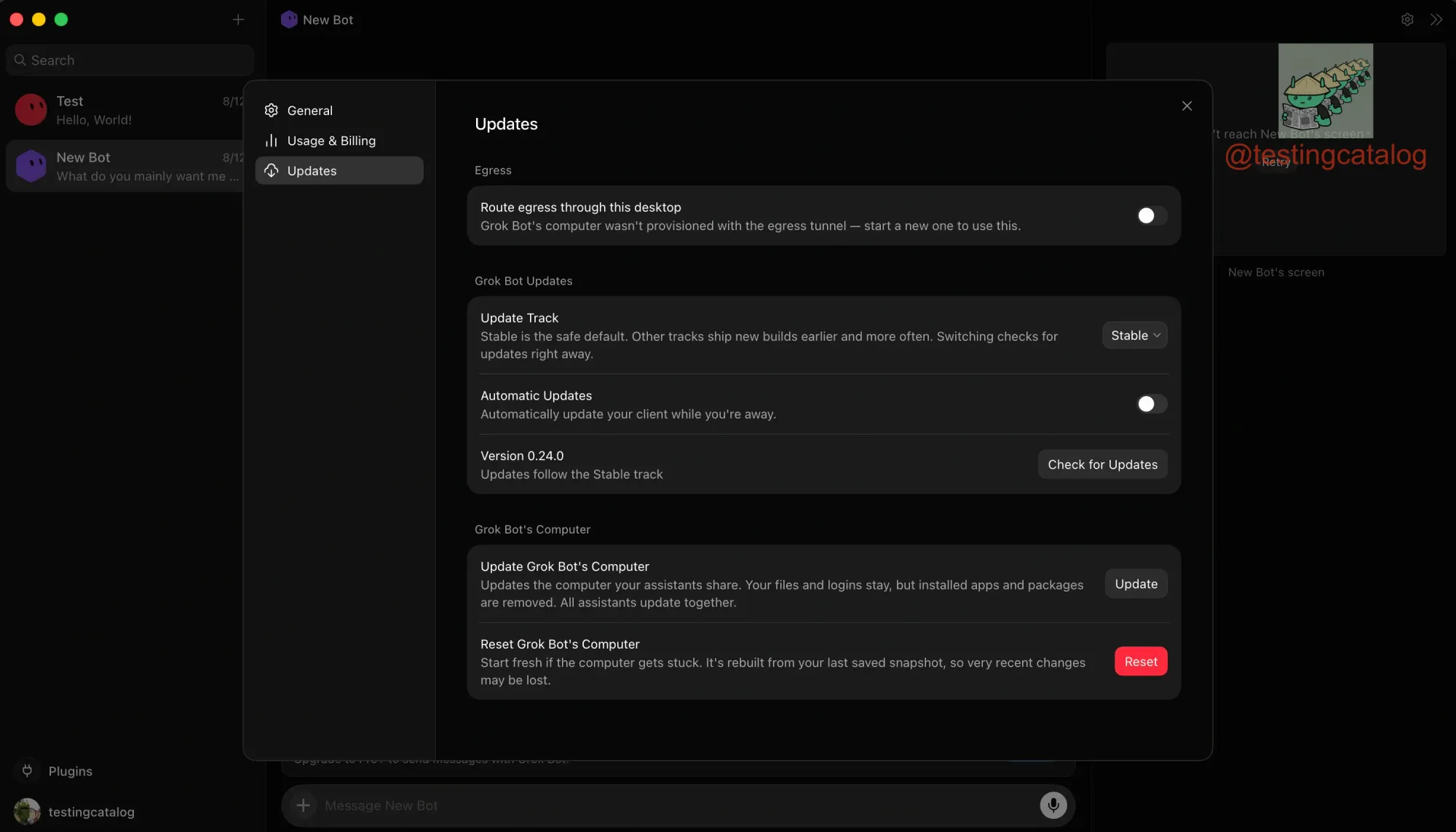Open settings gear in top right
1456x832 pixels.
(1407, 20)
